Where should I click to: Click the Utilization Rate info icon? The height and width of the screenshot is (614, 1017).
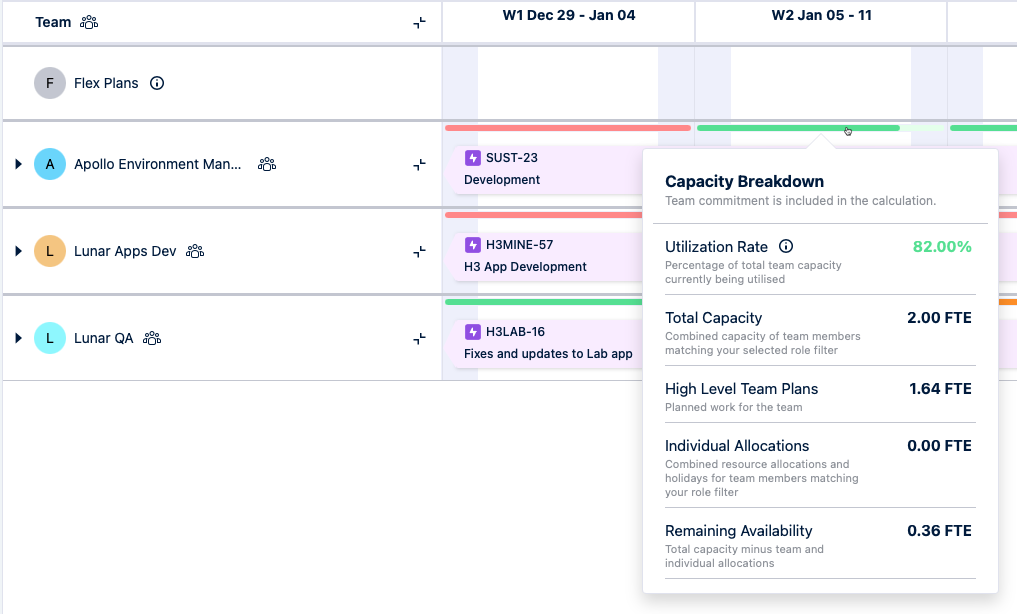click(785, 246)
